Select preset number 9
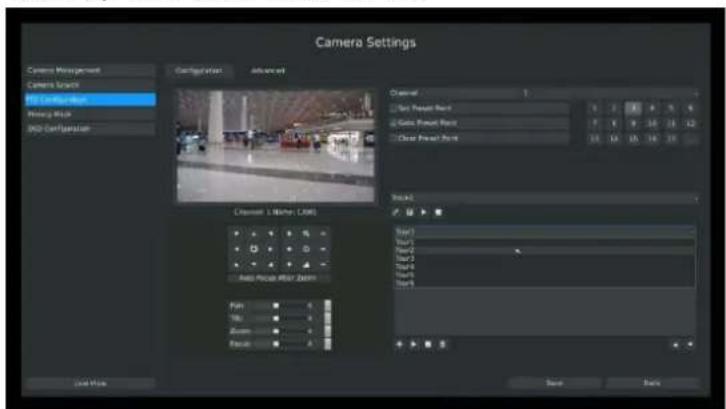 point(633,124)
